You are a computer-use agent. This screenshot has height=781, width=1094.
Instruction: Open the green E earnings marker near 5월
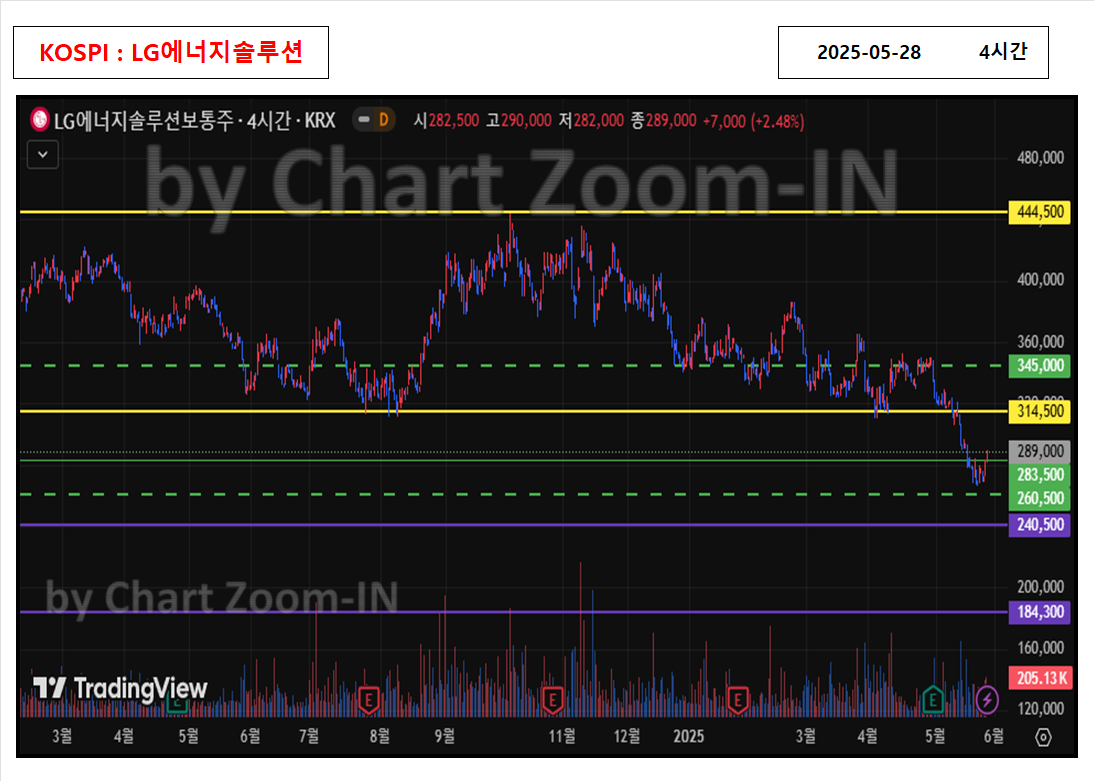933,699
